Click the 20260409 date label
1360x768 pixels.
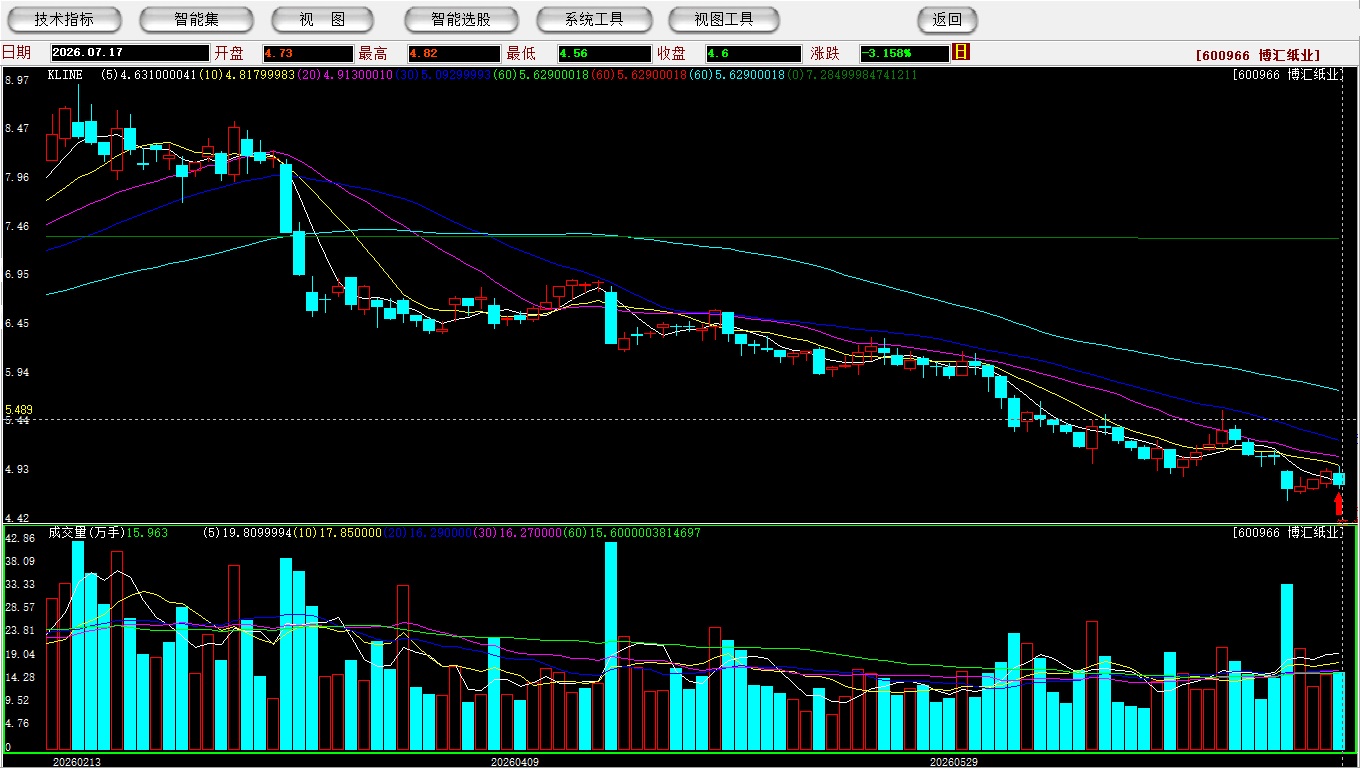(x=515, y=762)
